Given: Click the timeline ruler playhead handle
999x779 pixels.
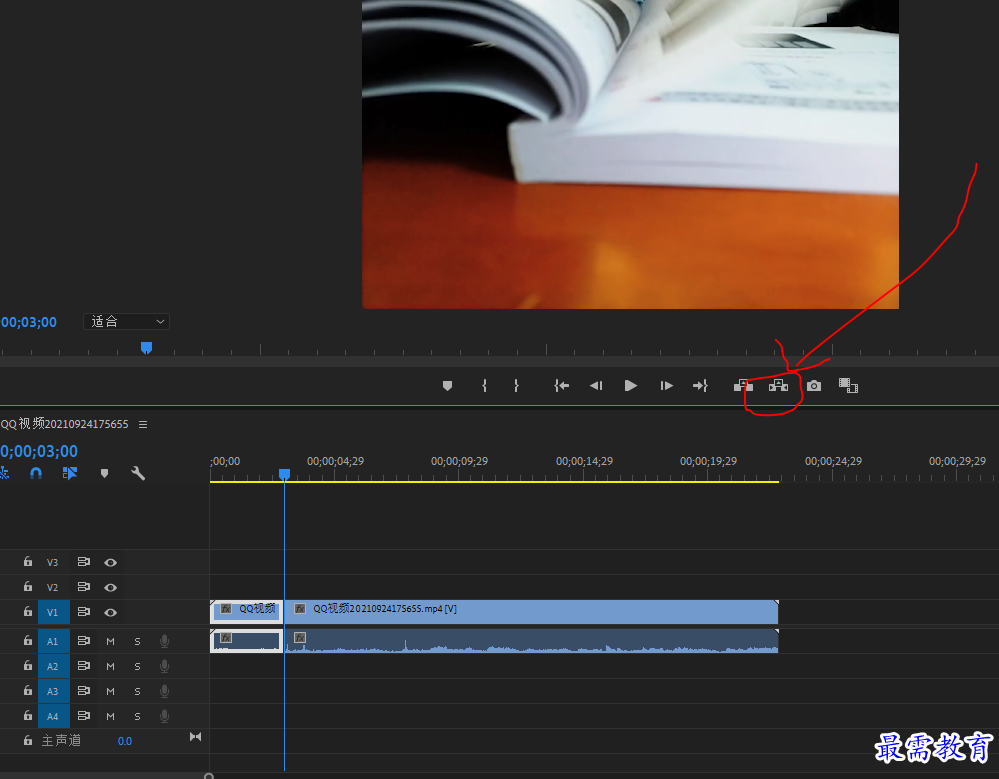Looking at the screenshot, I should point(285,474).
